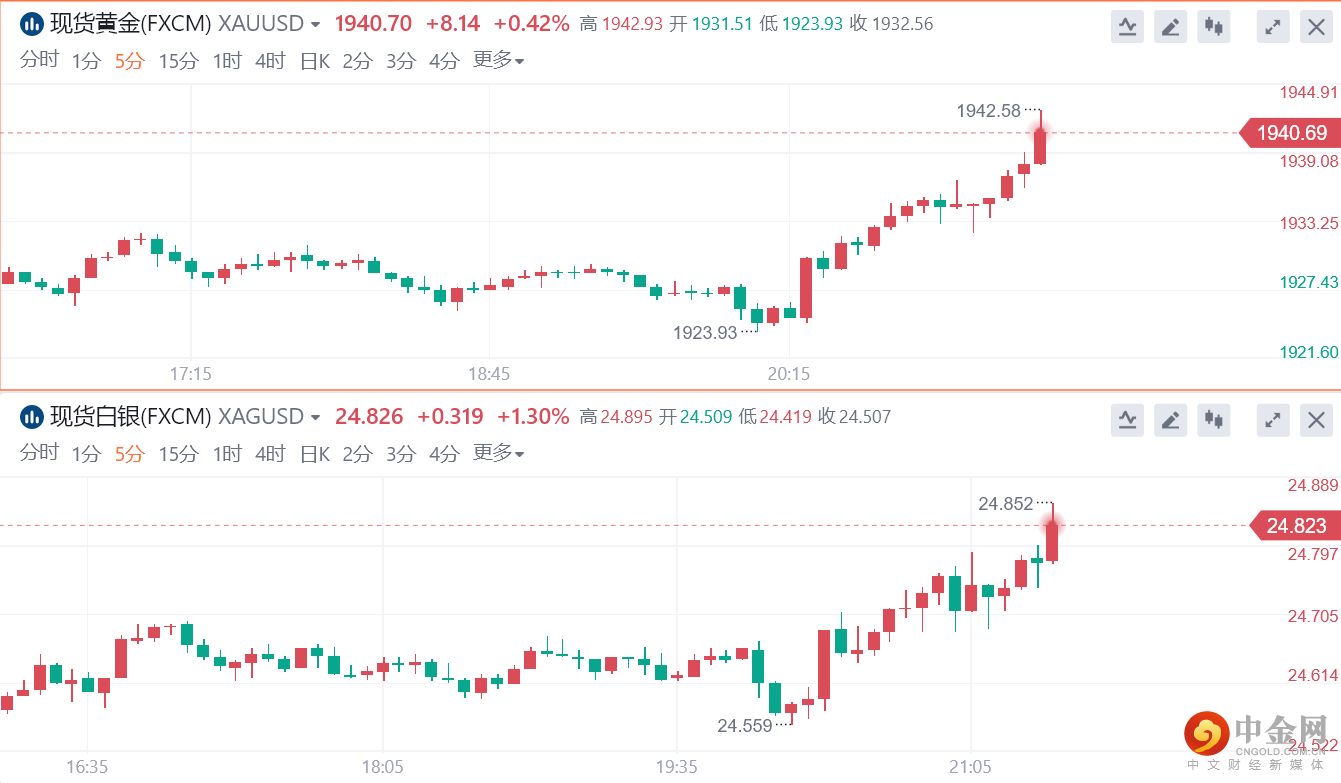
Task: Select 1时 timeframe on gold chart
Action: pyautogui.click(x=227, y=61)
